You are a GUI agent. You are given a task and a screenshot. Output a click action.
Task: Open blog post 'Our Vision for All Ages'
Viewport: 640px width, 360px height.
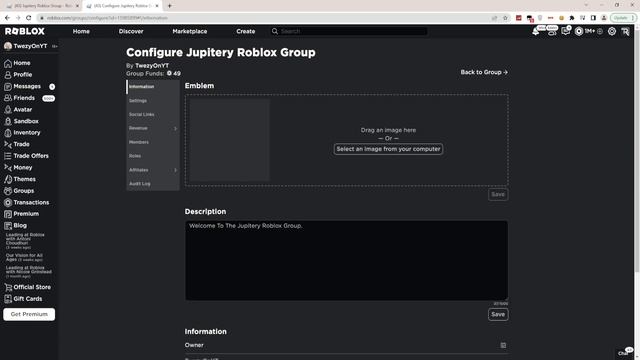(24, 258)
